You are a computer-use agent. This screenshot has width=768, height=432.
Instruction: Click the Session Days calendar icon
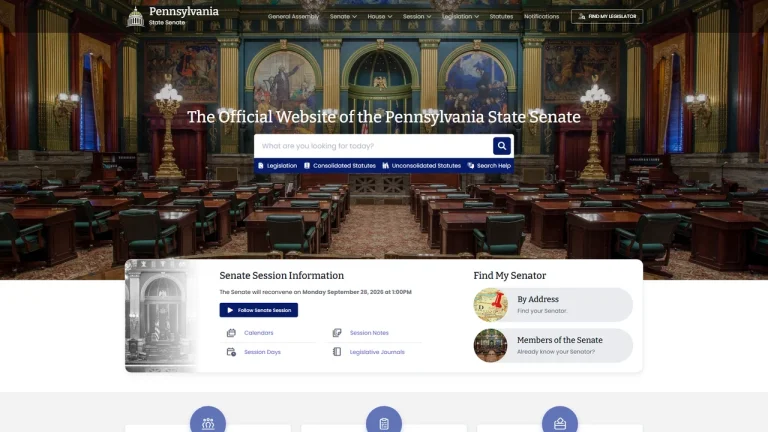click(x=231, y=352)
